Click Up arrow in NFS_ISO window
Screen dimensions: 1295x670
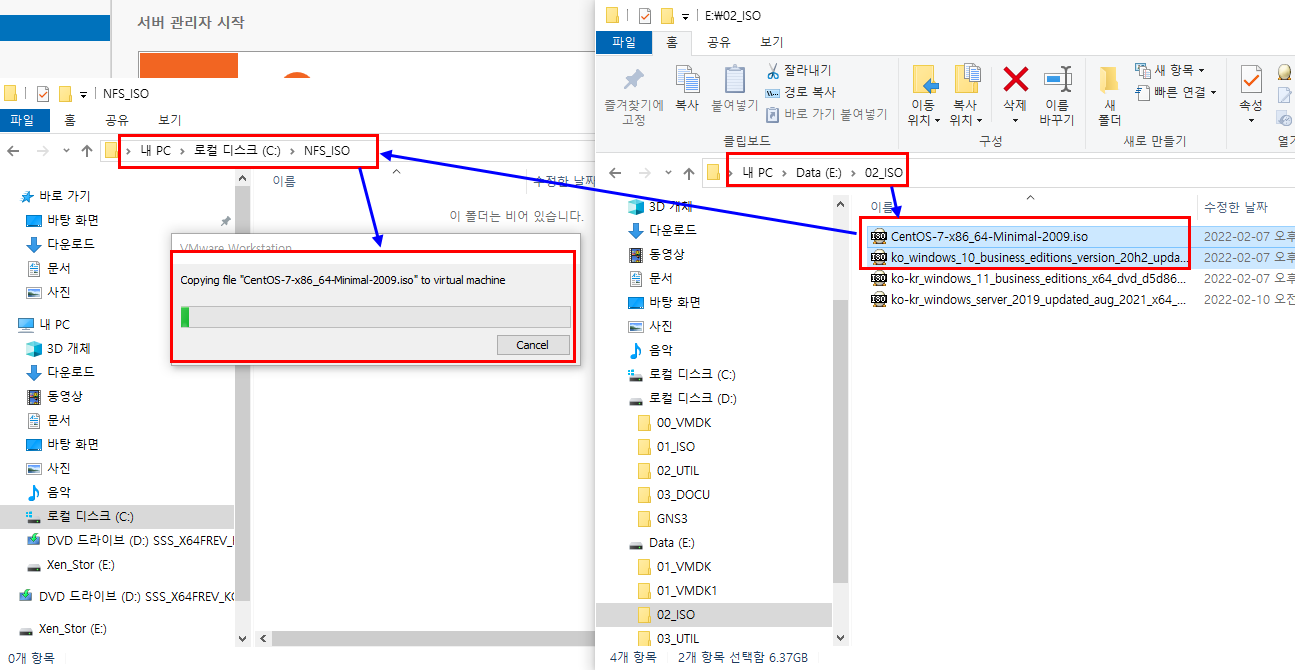(x=87, y=151)
